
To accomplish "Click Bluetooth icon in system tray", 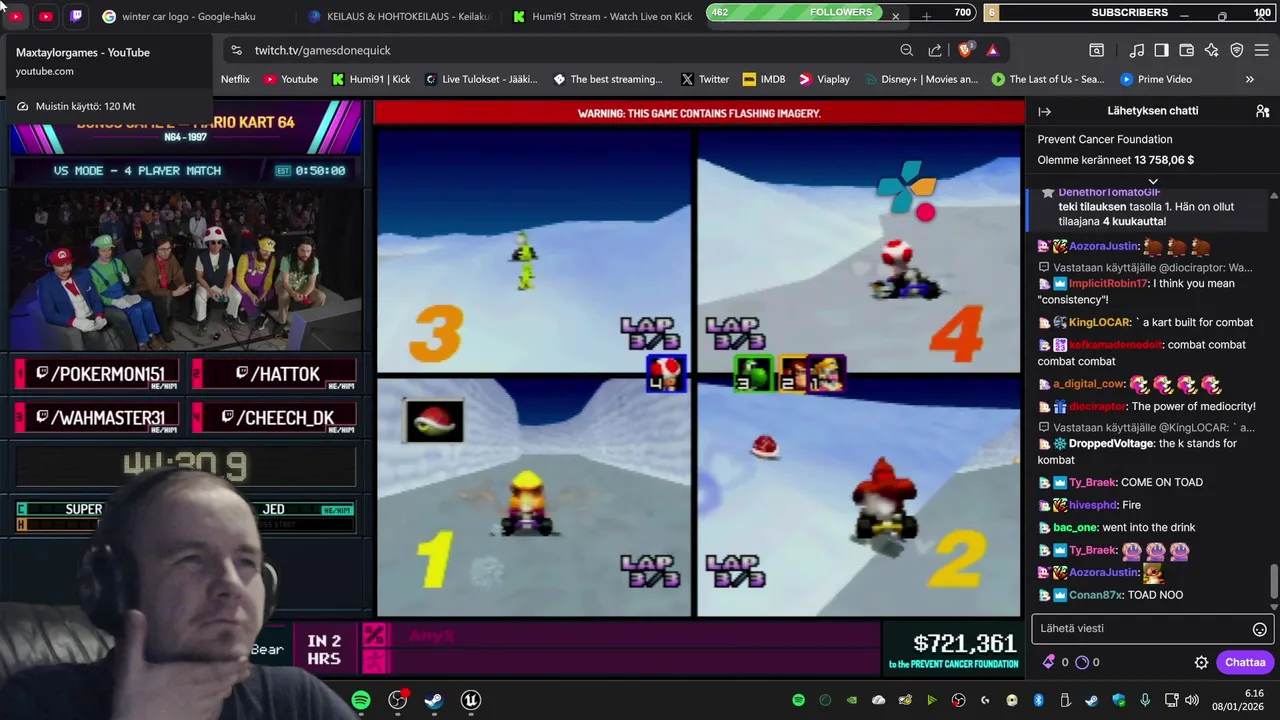I will click(1038, 700).
